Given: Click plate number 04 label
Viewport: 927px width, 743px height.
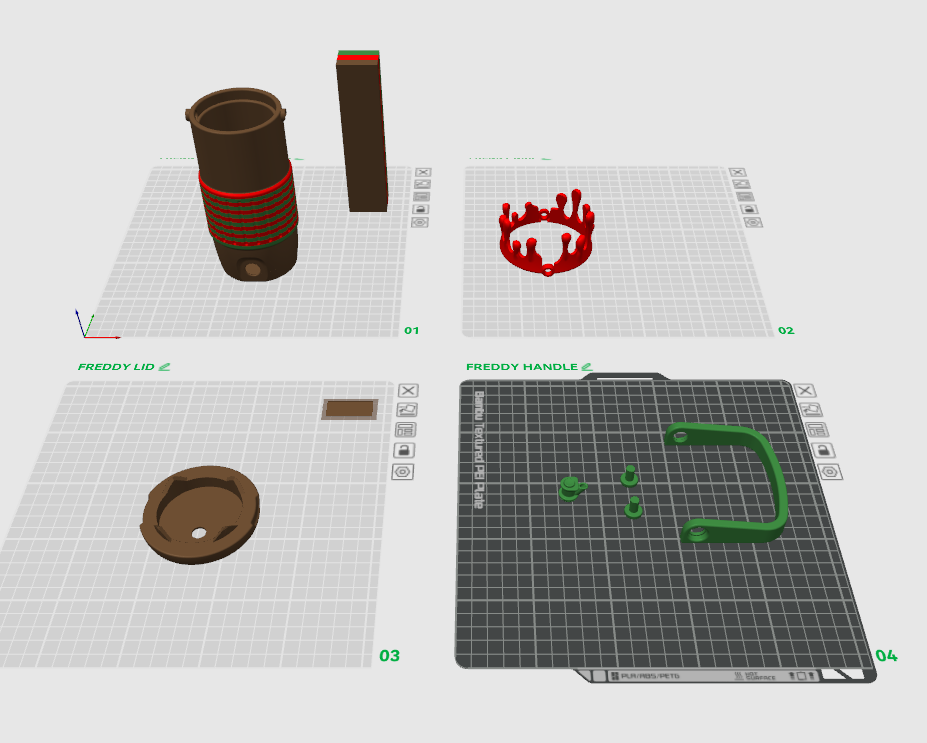Looking at the screenshot, I should click(886, 656).
